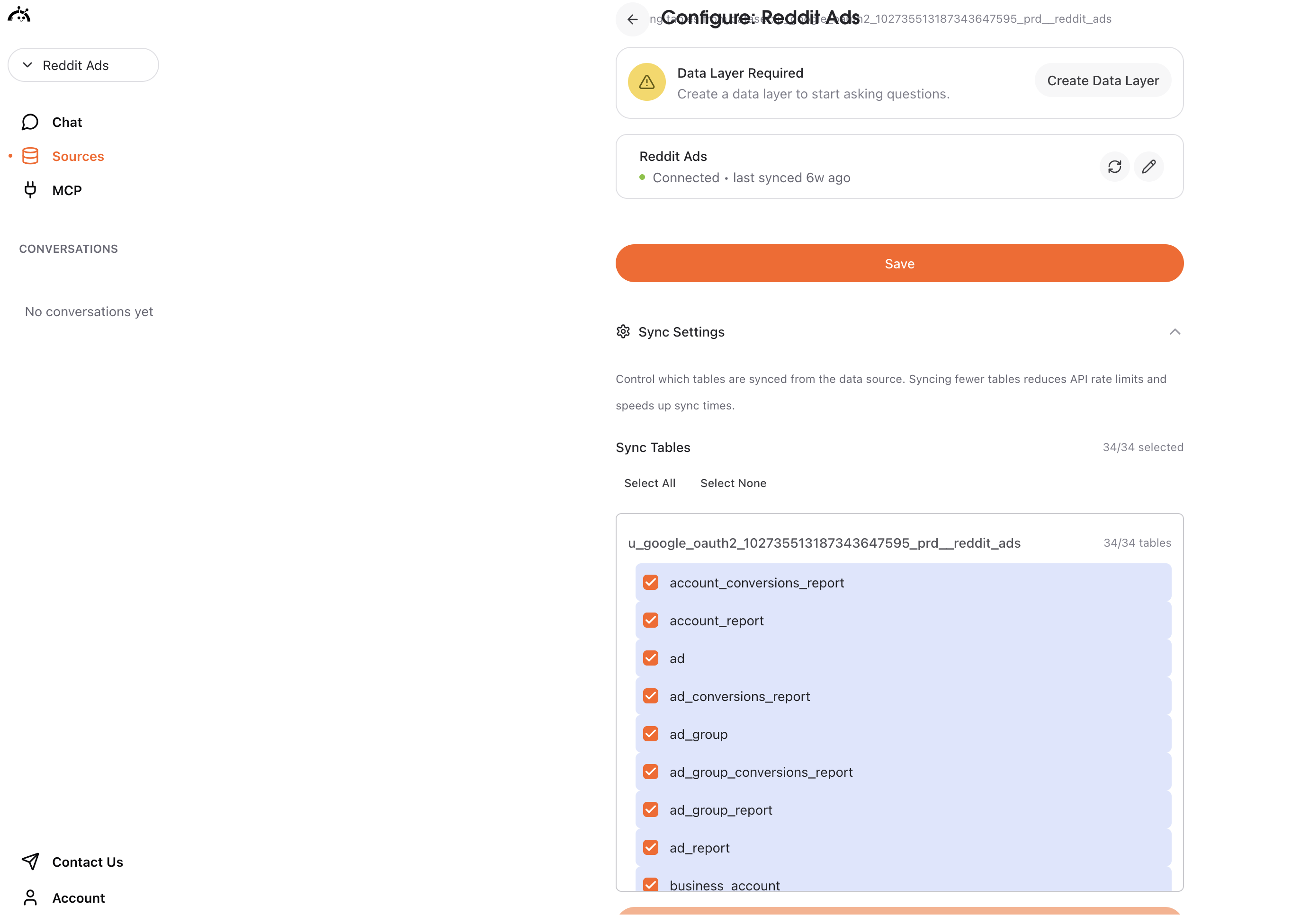Collapse the Sync Settings section

pos(1175,332)
